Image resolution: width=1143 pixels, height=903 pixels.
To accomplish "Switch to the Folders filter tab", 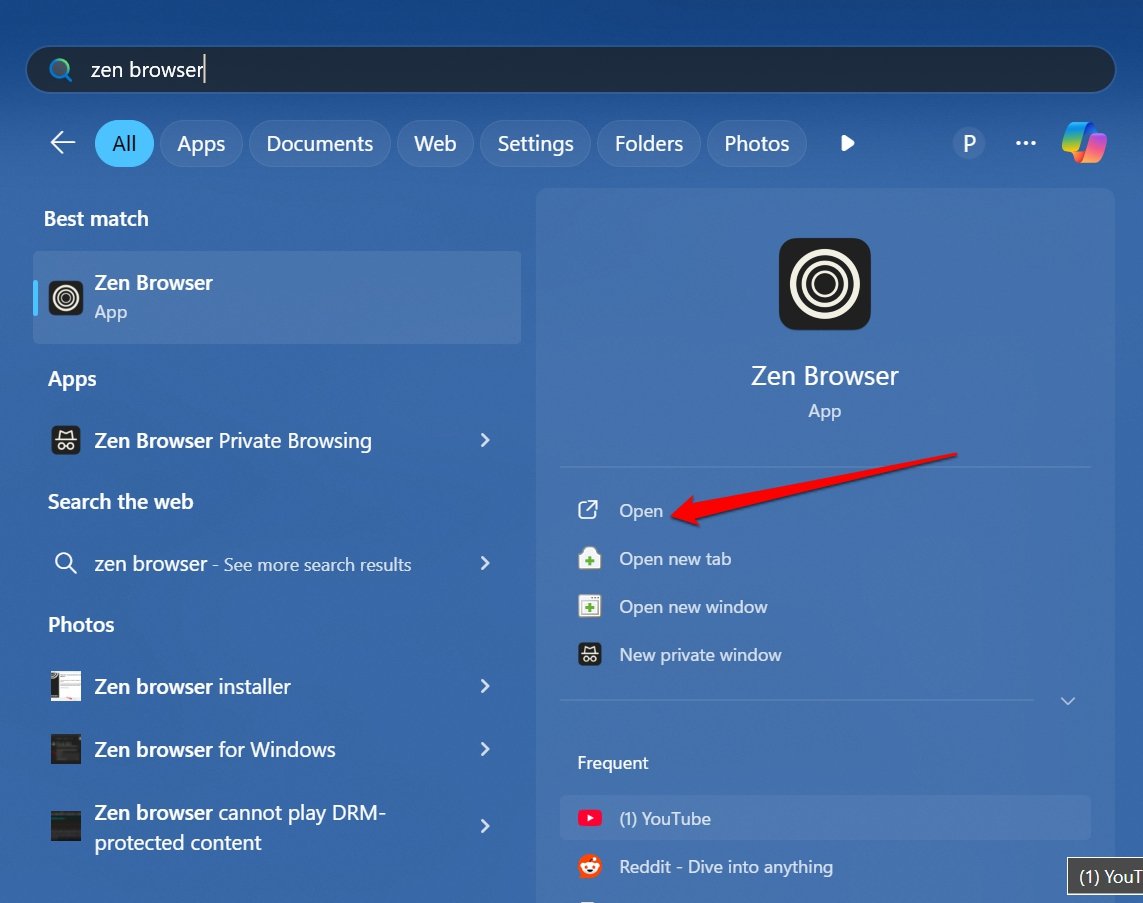I will tap(649, 144).
